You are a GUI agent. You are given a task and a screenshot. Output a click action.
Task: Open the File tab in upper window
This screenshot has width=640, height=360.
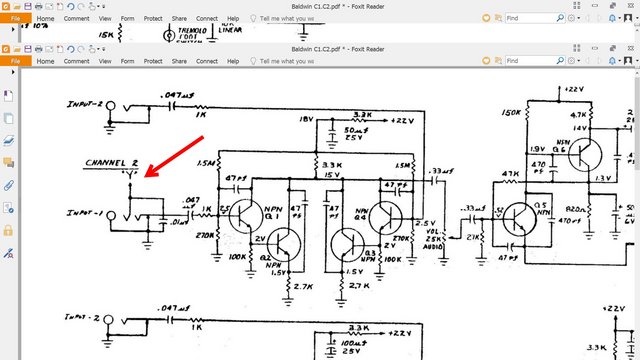[16, 18]
